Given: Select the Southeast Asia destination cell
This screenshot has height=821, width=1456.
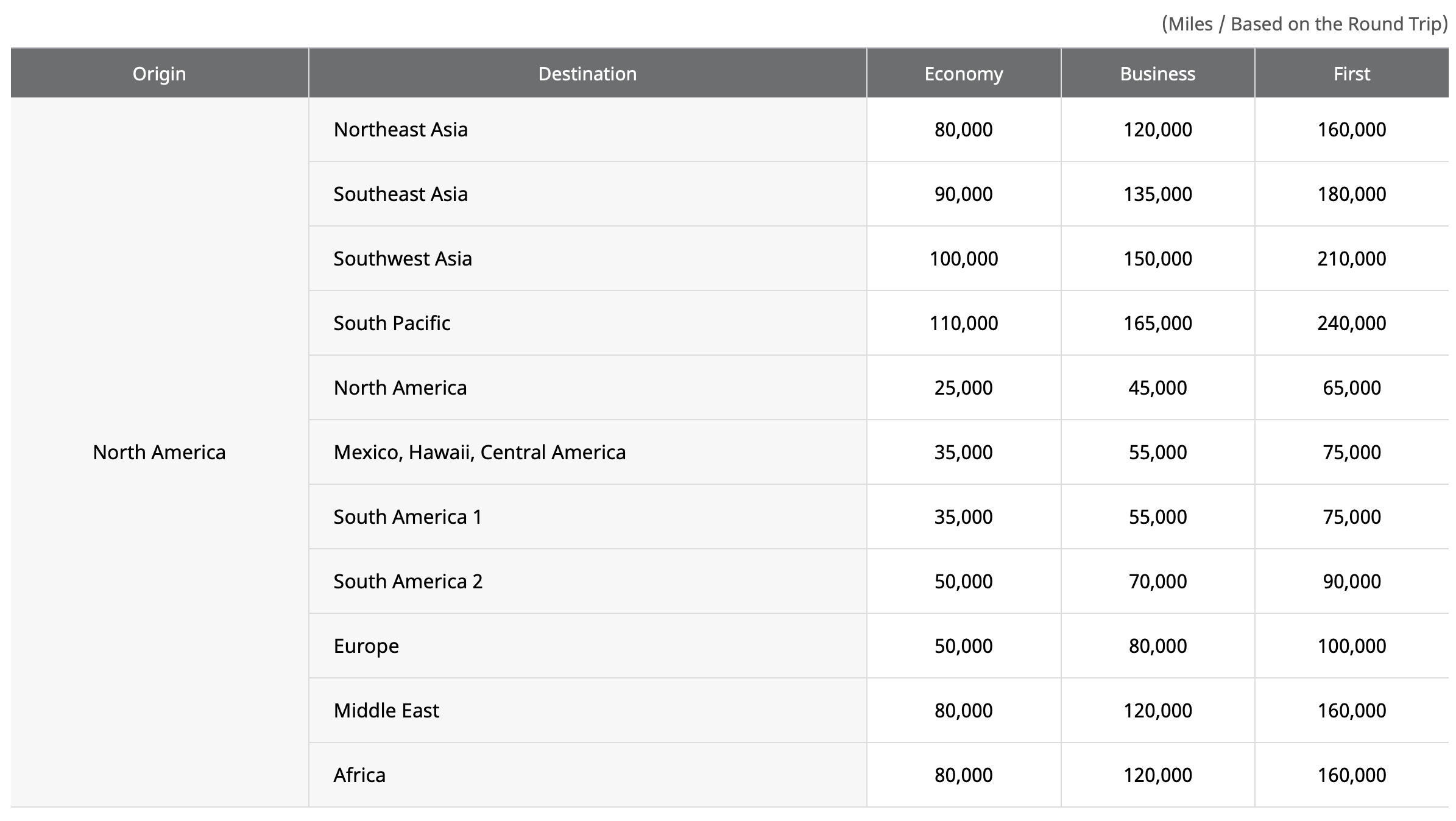Looking at the screenshot, I should pos(400,194).
